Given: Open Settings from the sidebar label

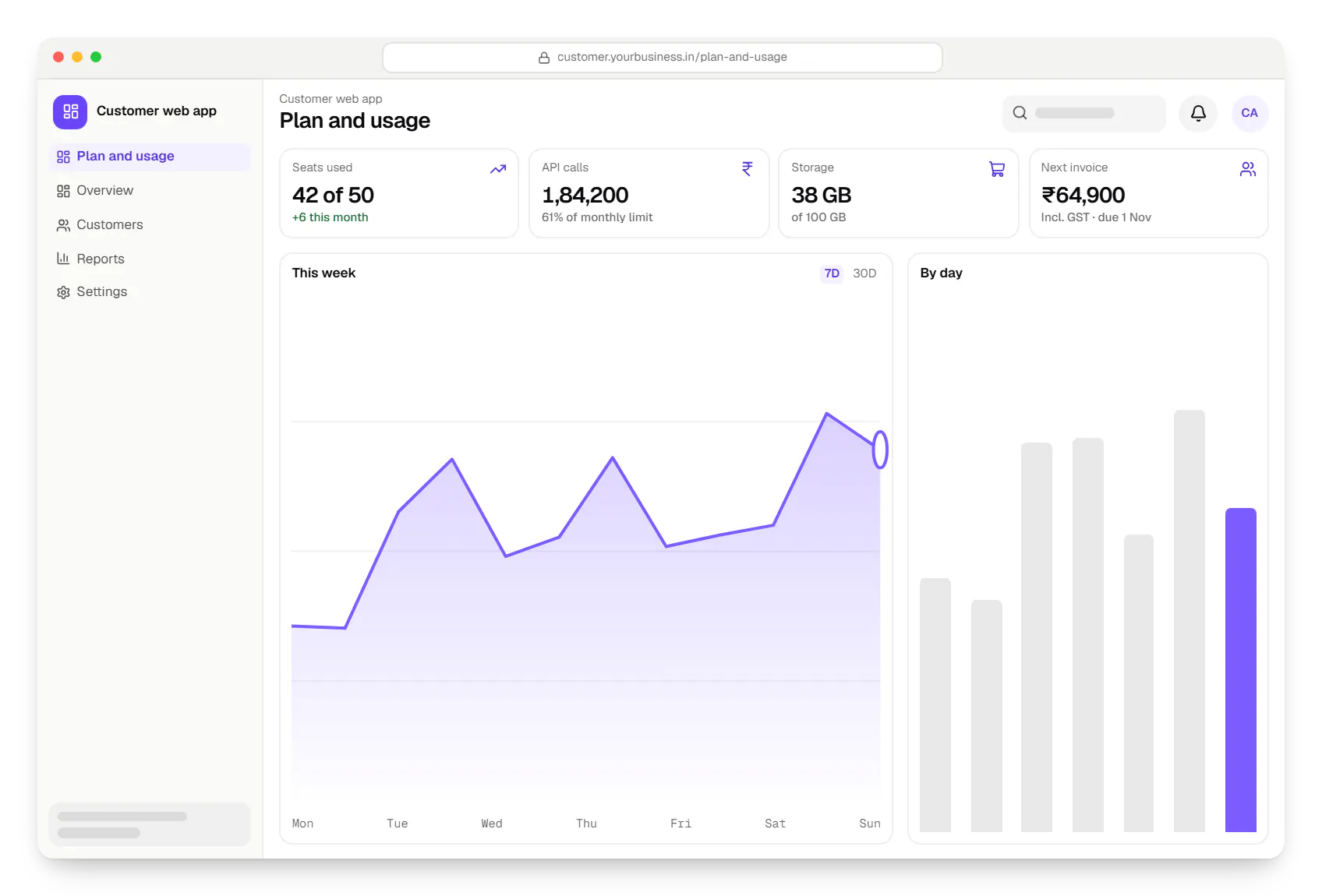Looking at the screenshot, I should (x=102, y=292).
